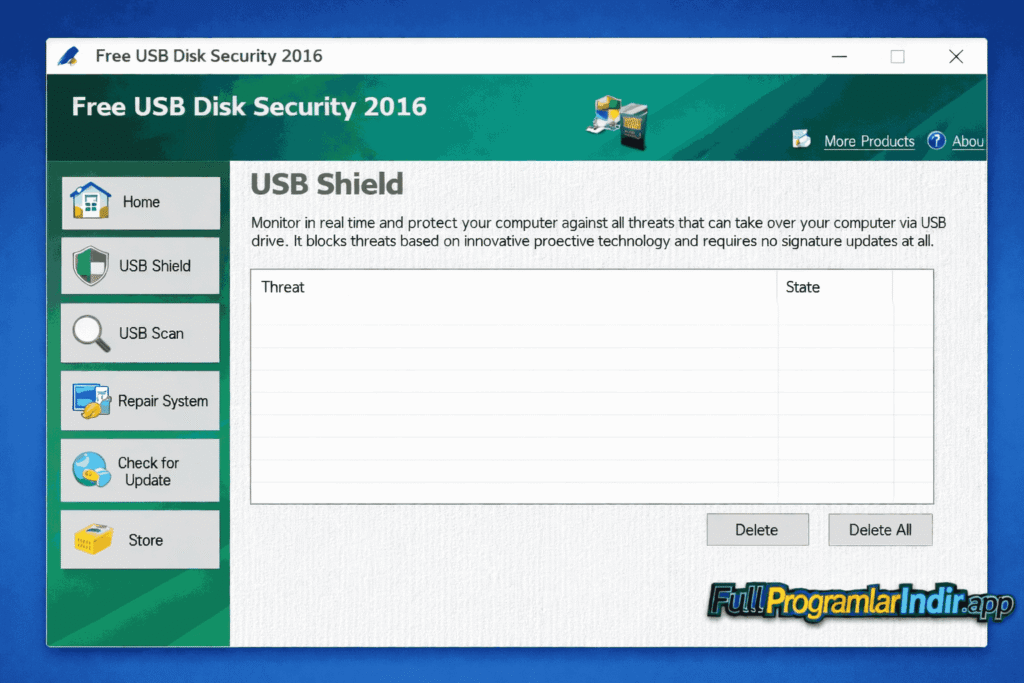Click the USB Shield shield icon
The height and width of the screenshot is (683, 1024).
(91, 265)
